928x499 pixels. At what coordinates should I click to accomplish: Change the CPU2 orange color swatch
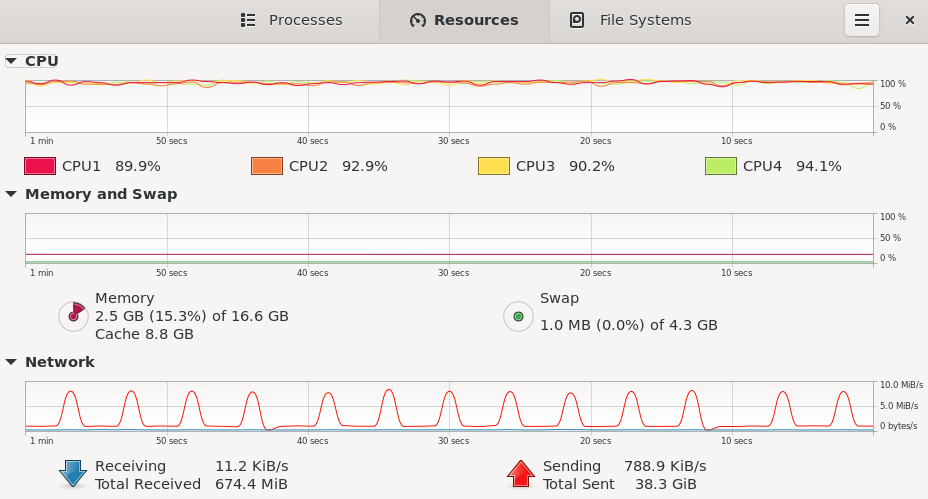[x=266, y=166]
